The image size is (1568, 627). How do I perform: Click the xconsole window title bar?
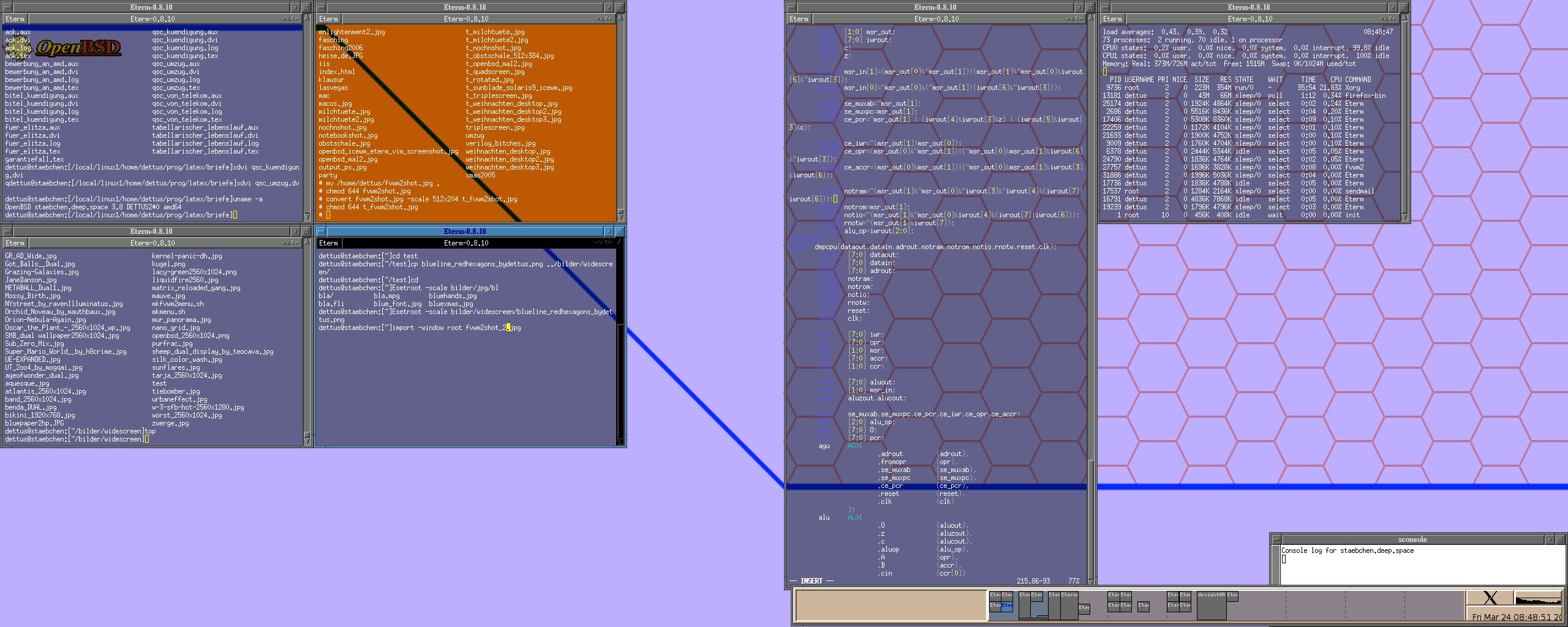pos(1412,539)
